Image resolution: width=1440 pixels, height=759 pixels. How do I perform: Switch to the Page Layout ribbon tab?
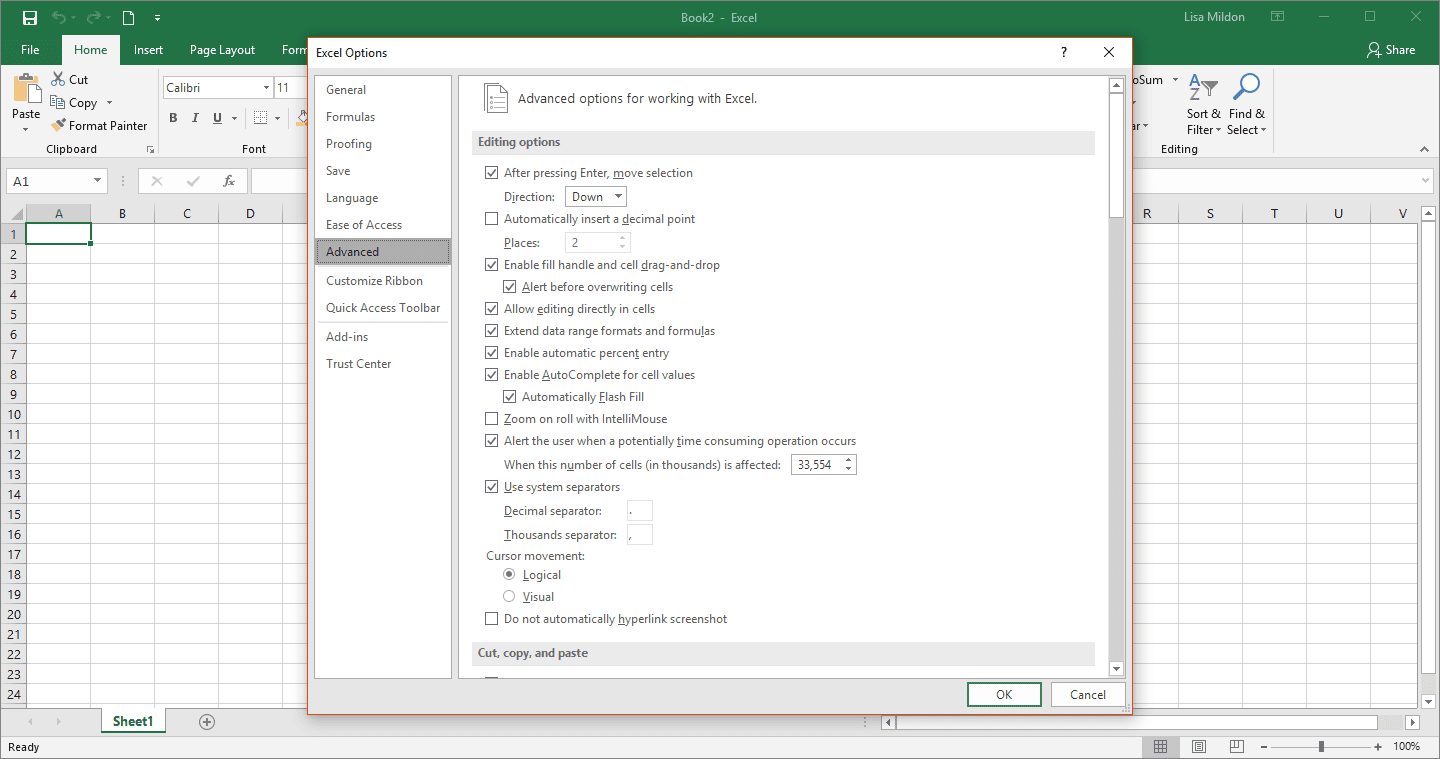222,50
